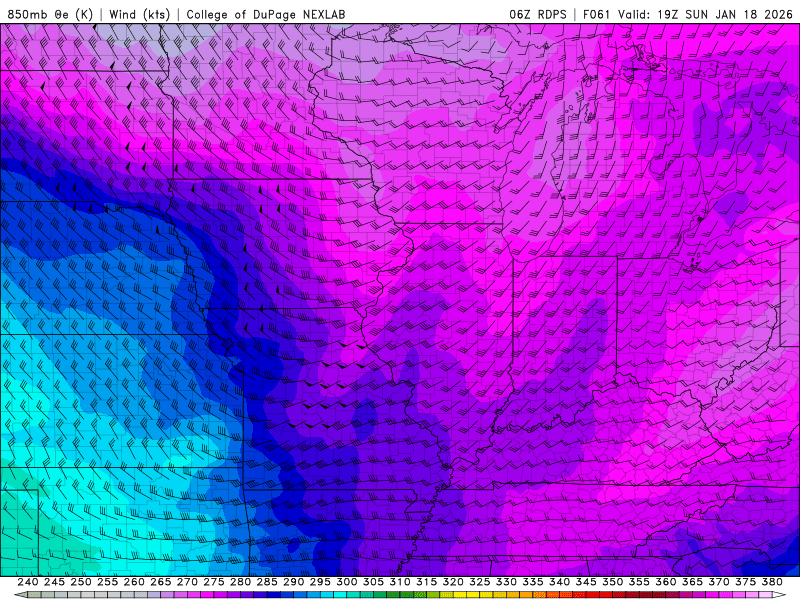Click the 305 scale label
The height and width of the screenshot is (600, 800).
[373, 582]
